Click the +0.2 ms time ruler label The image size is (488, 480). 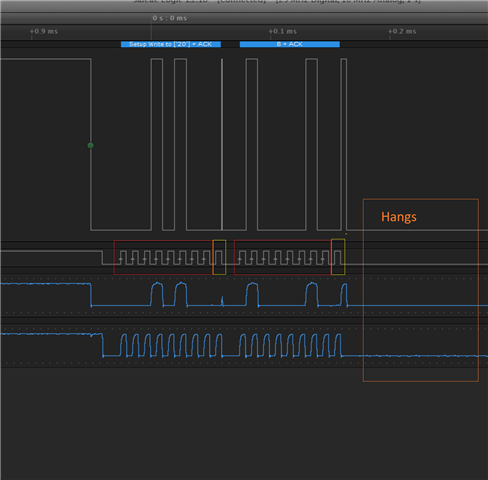(402, 31)
